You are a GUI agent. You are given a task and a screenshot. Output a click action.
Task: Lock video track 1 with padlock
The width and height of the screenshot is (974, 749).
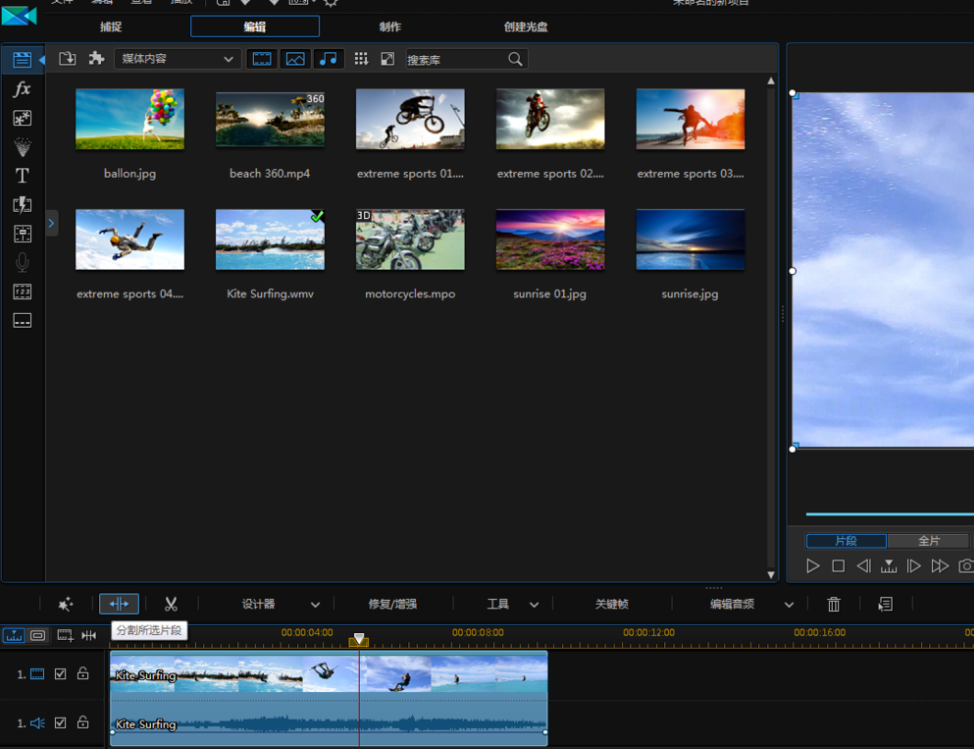83,674
